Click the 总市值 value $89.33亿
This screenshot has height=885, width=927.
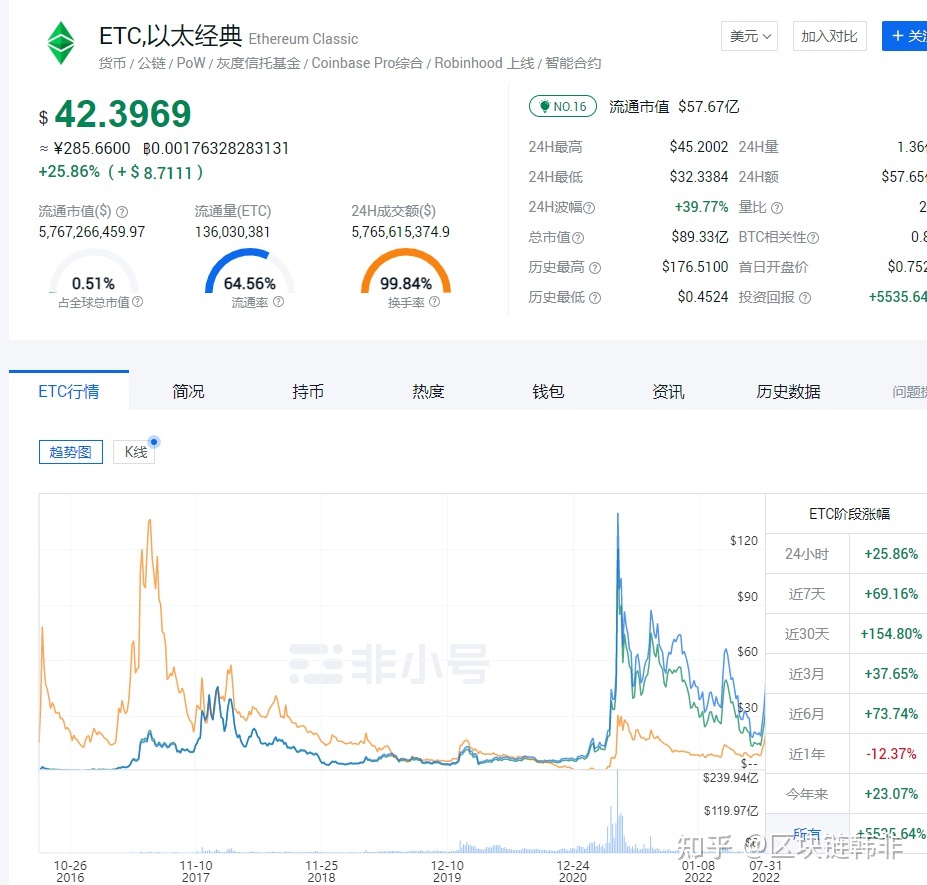700,237
